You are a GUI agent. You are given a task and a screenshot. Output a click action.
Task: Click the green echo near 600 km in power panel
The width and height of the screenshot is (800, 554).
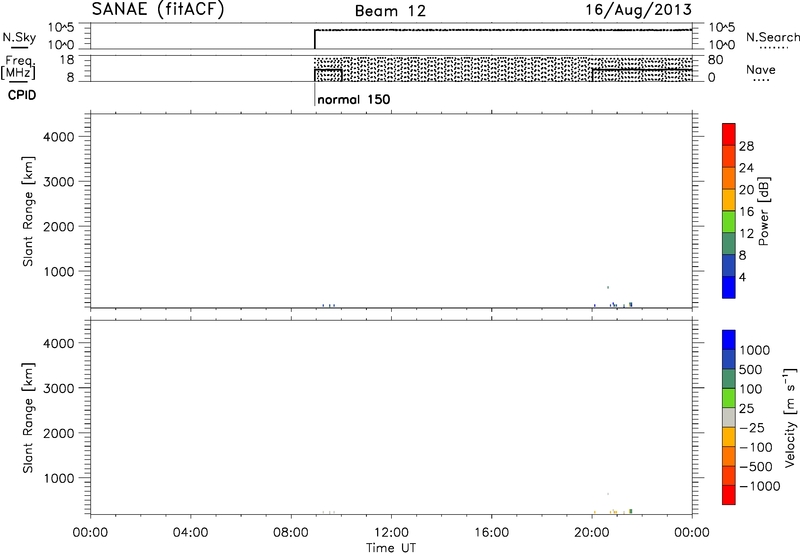(608, 287)
